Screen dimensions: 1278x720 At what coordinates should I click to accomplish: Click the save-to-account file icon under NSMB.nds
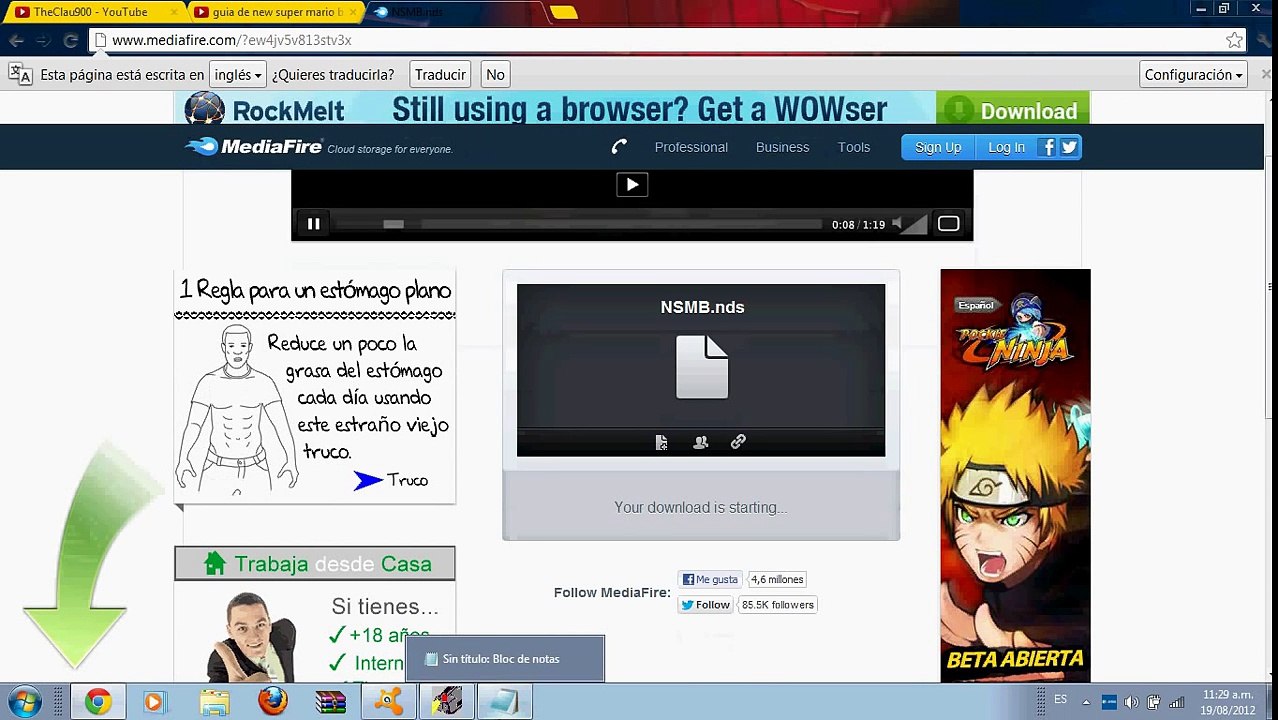pyautogui.click(x=661, y=442)
